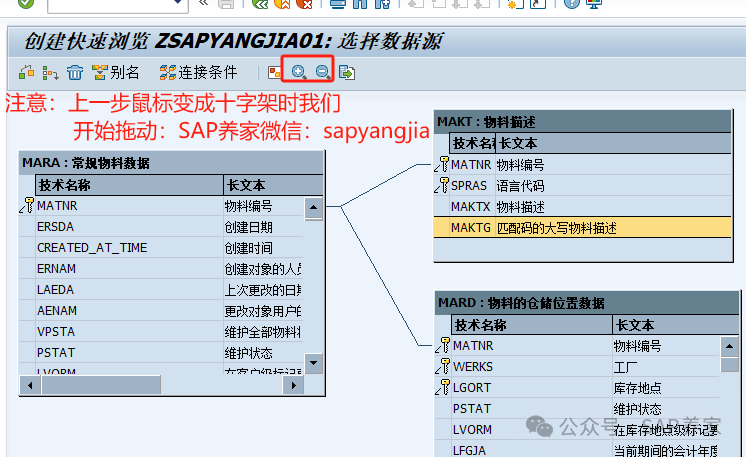The height and width of the screenshot is (457, 746).
Task: Click the zoom out magnifier icon
Action: click(323, 72)
